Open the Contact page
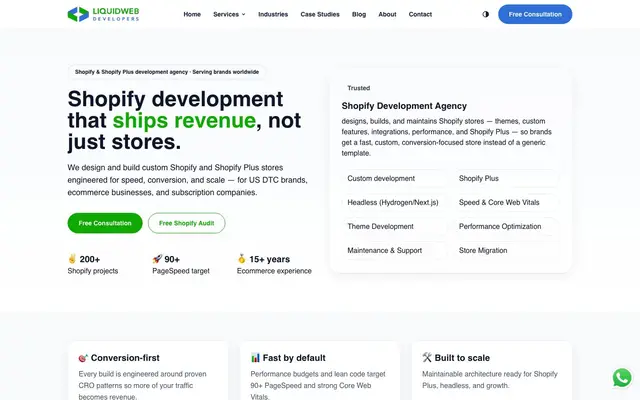The image size is (640, 400). (x=420, y=14)
